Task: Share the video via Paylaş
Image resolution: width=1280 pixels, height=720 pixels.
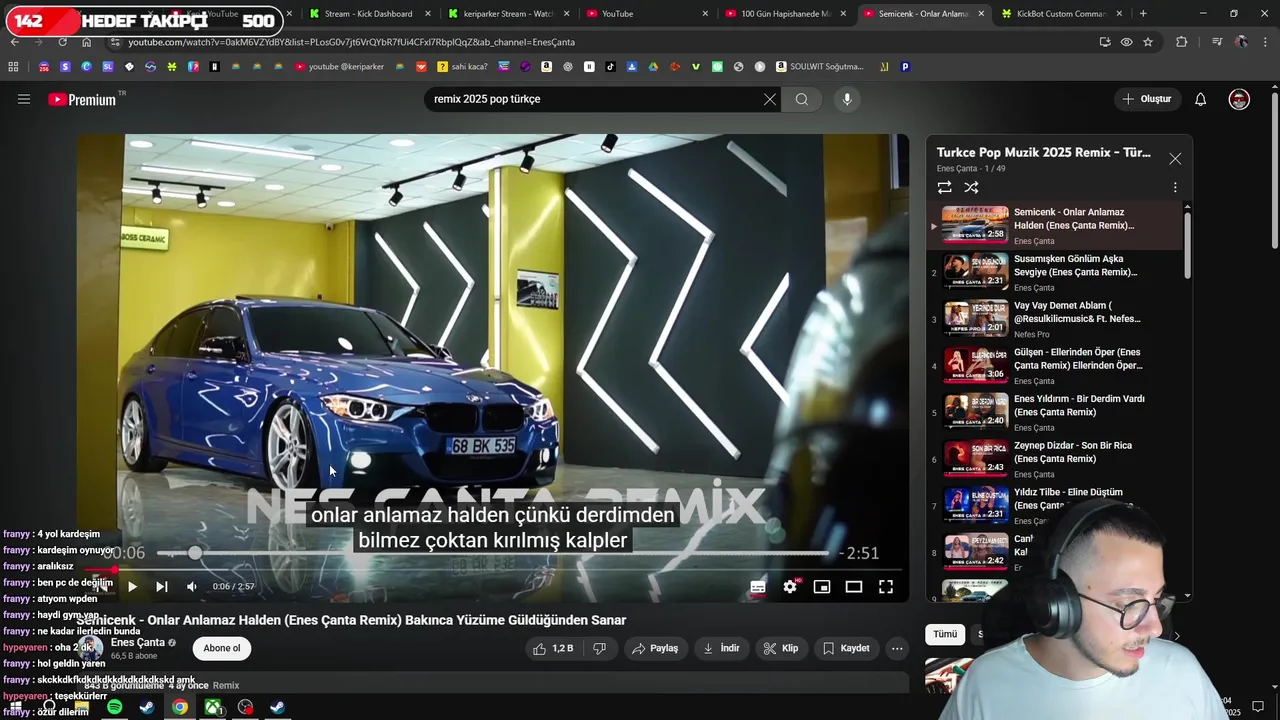Action: pyautogui.click(x=655, y=648)
